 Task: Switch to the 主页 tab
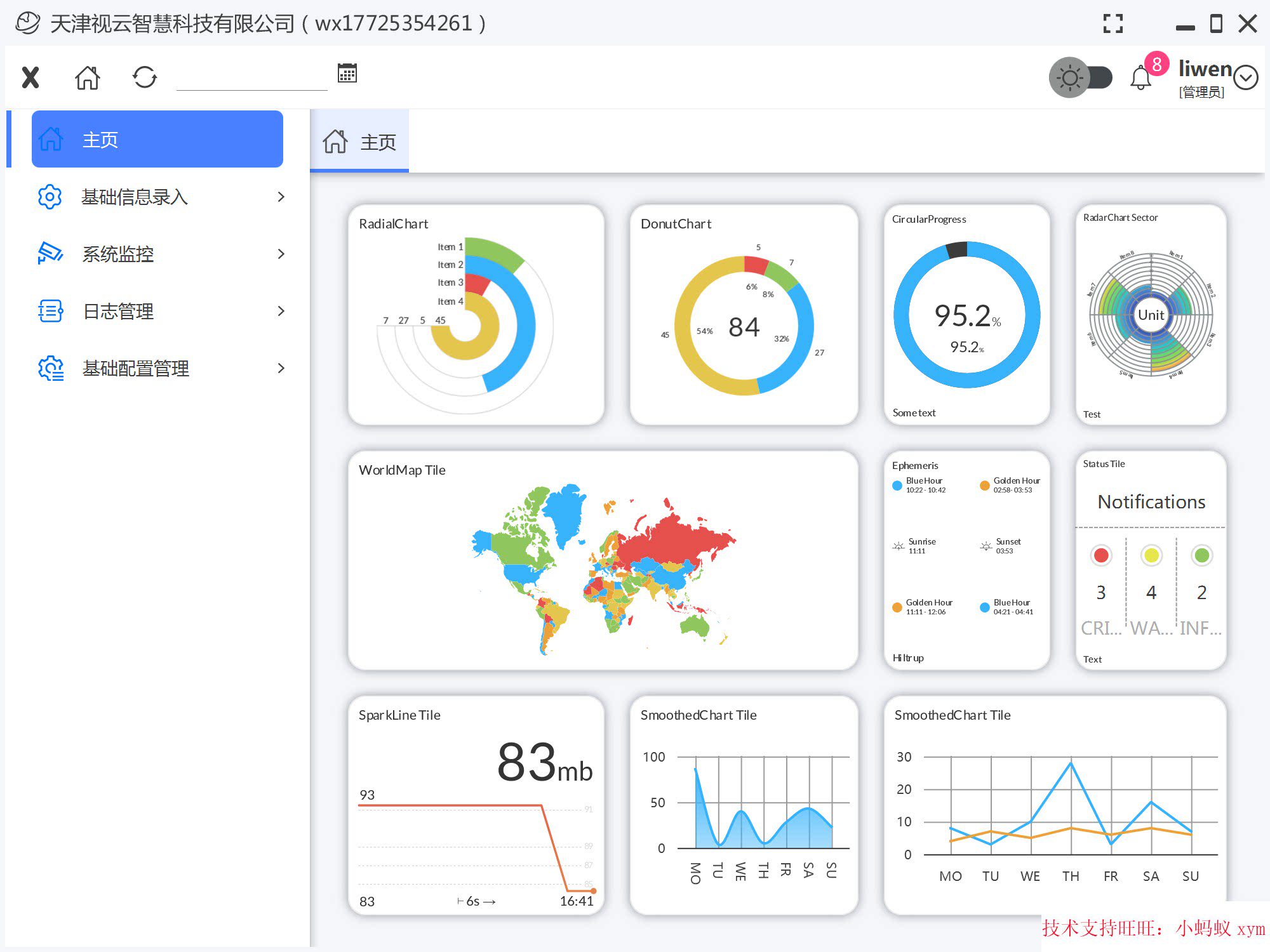pos(359,141)
